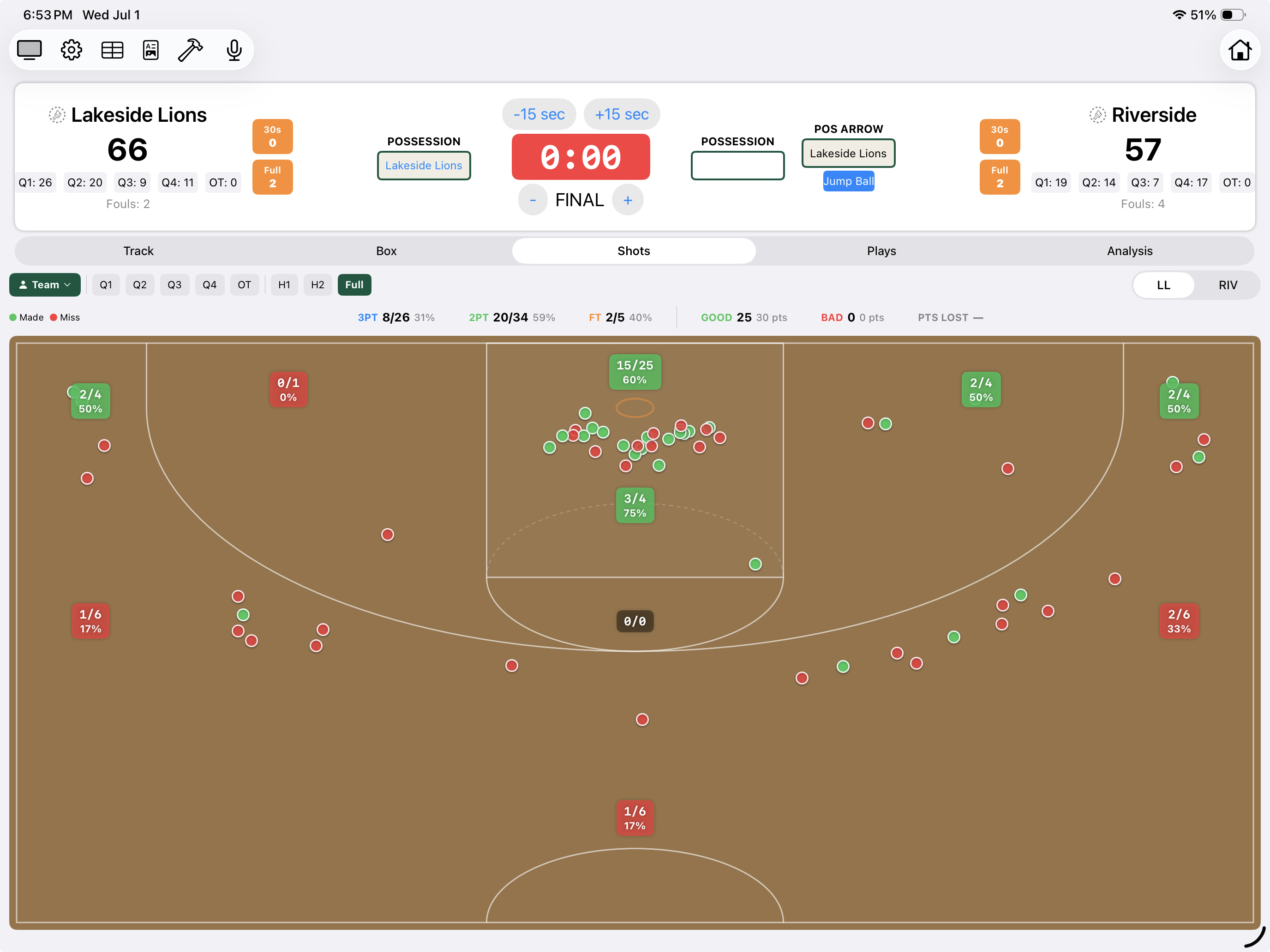Add 15 seconds to the clock
The image size is (1270, 952).
coord(622,114)
